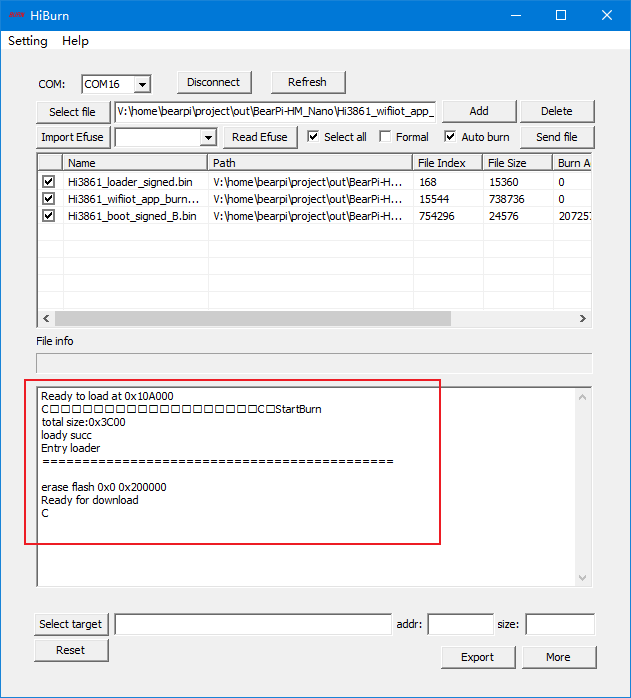Enable the Formal checkbox
The height and width of the screenshot is (698, 631).
point(385,137)
